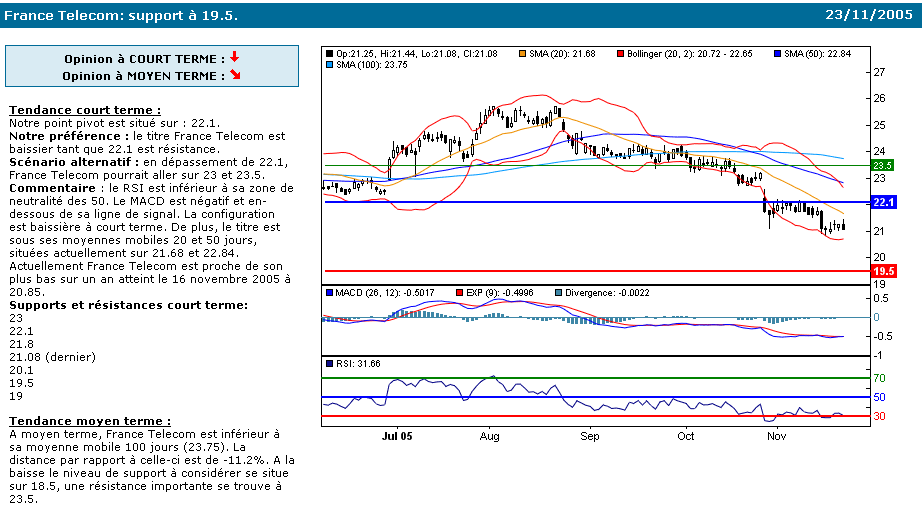Click the blue 22.1 pivot label

(883, 202)
